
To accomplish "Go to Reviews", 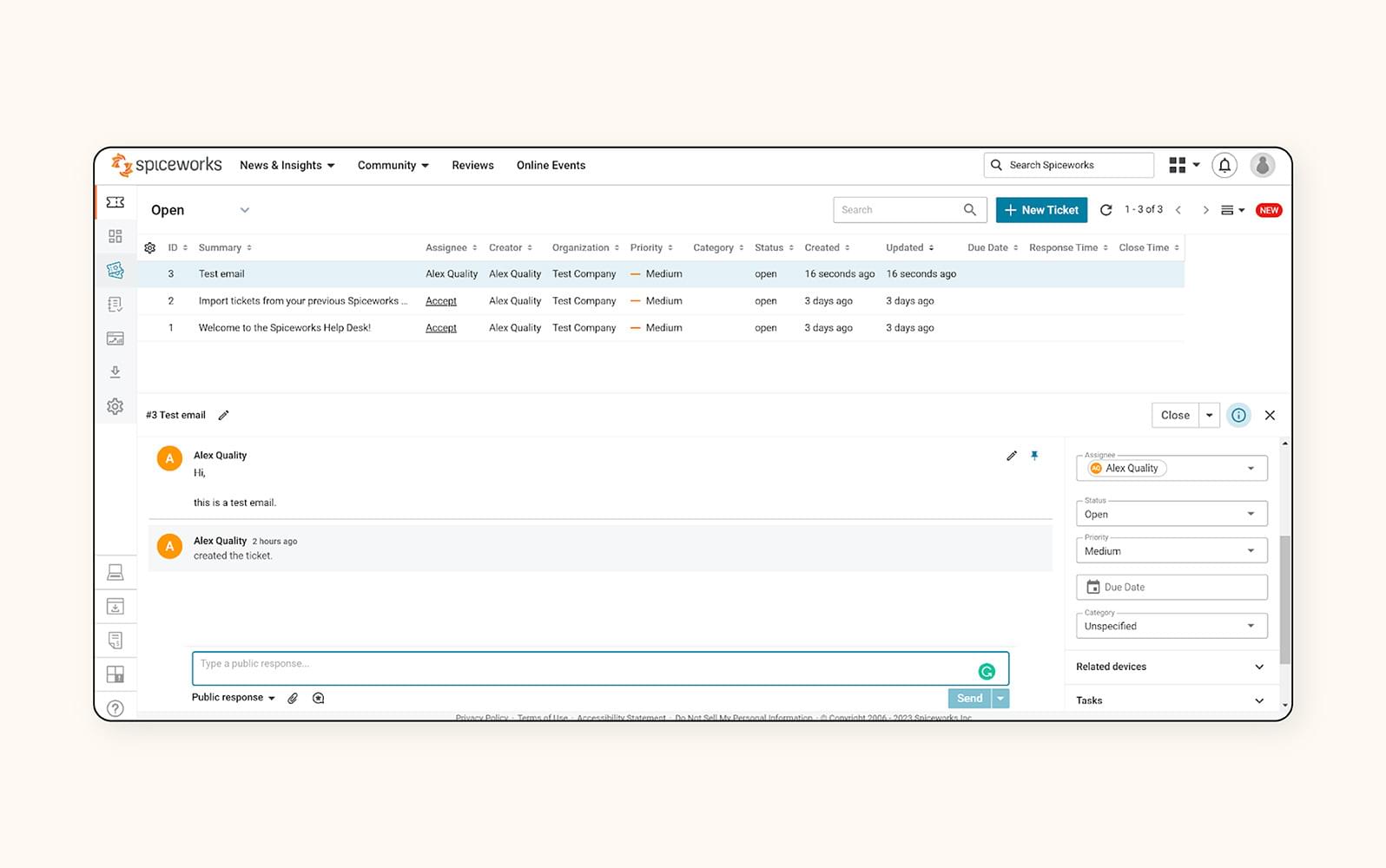I will point(472,165).
